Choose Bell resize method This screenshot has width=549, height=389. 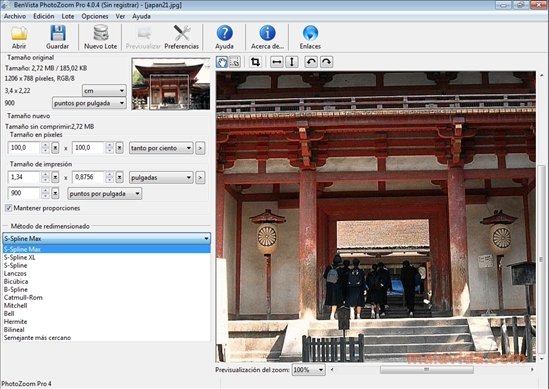click(x=106, y=314)
